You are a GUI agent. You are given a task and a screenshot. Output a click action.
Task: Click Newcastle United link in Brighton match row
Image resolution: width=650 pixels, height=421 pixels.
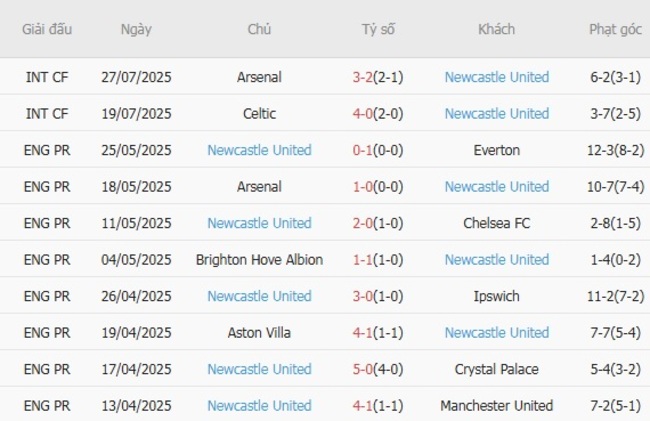coord(496,260)
